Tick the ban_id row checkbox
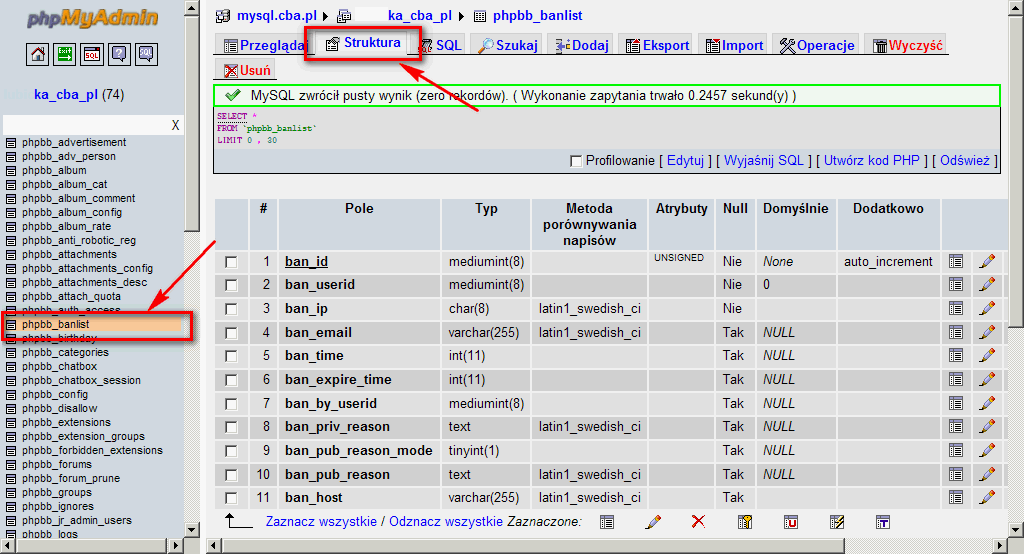This screenshot has height=554, width=1024. [x=231, y=262]
